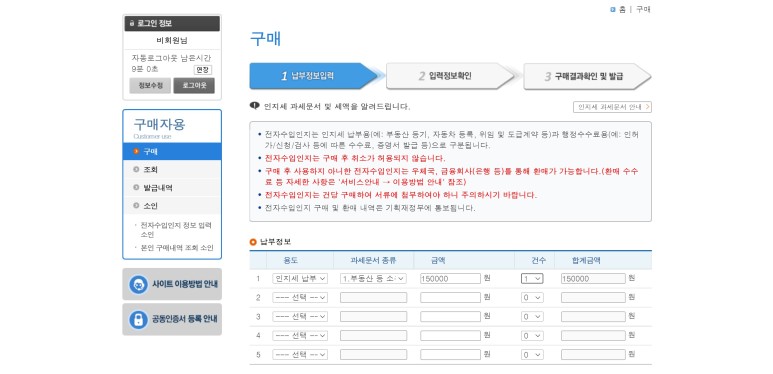Open 전자수입인지 정보 입력 소인 submenu link
Screen dimensions: 773x374
[x=176, y=230]
